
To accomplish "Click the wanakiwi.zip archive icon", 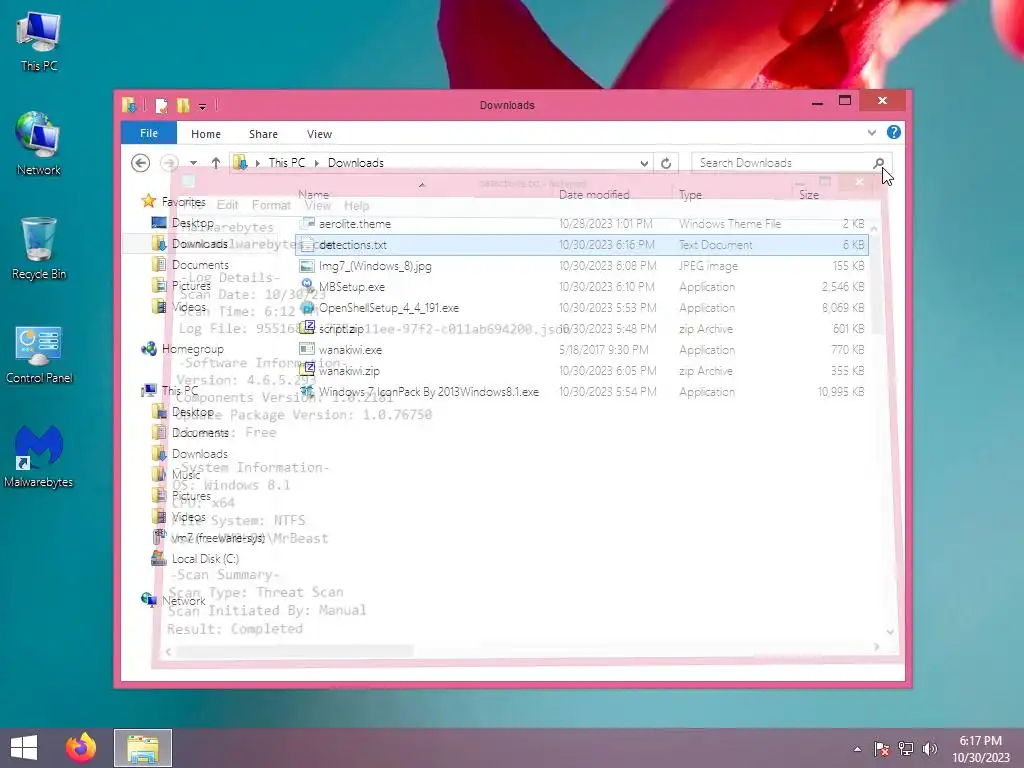I will (307, 370).
